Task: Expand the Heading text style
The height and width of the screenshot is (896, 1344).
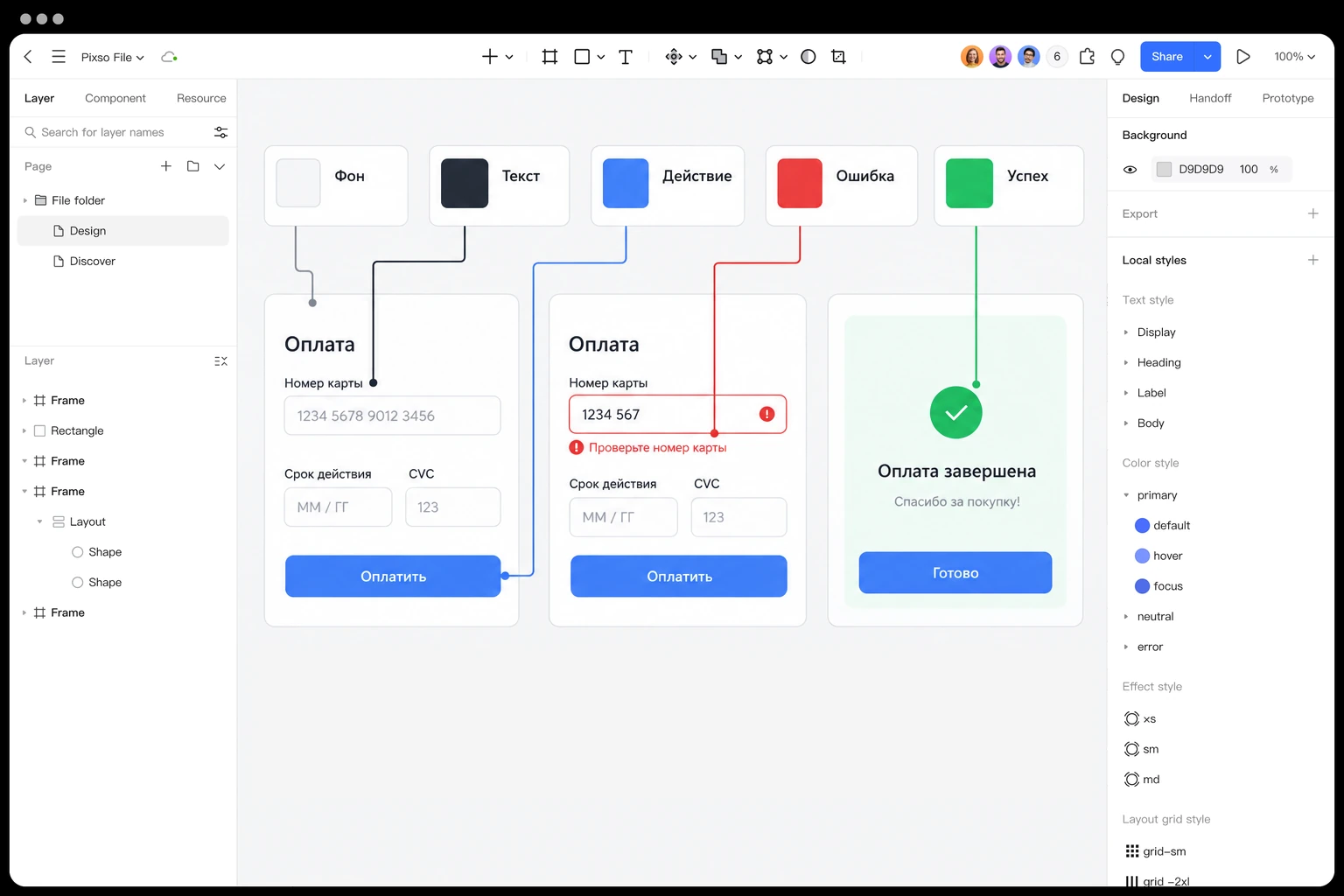Action: [1126, 362]
